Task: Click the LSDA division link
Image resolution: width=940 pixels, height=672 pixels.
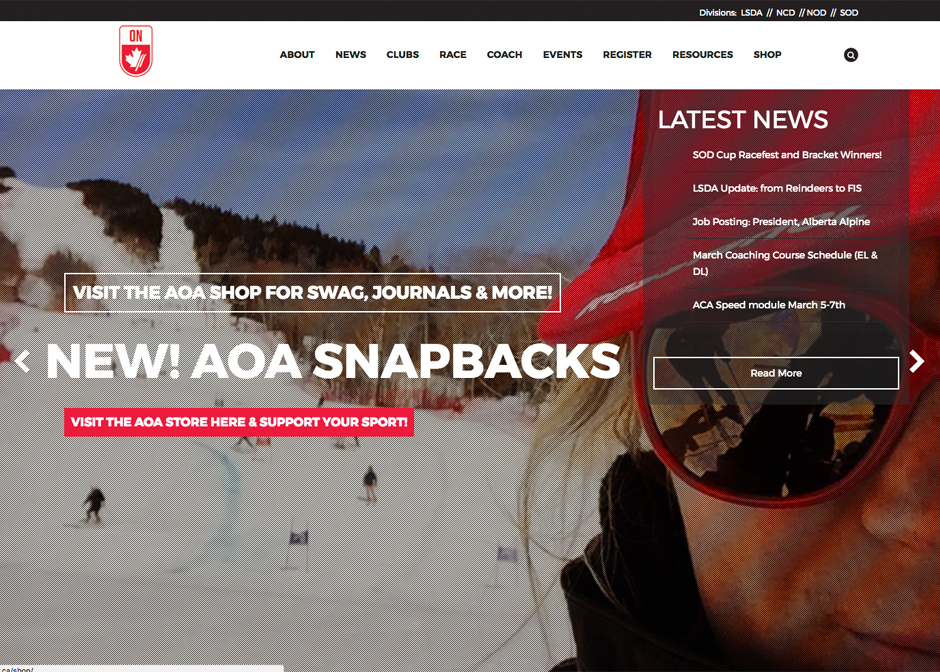Action: point(751,13)
